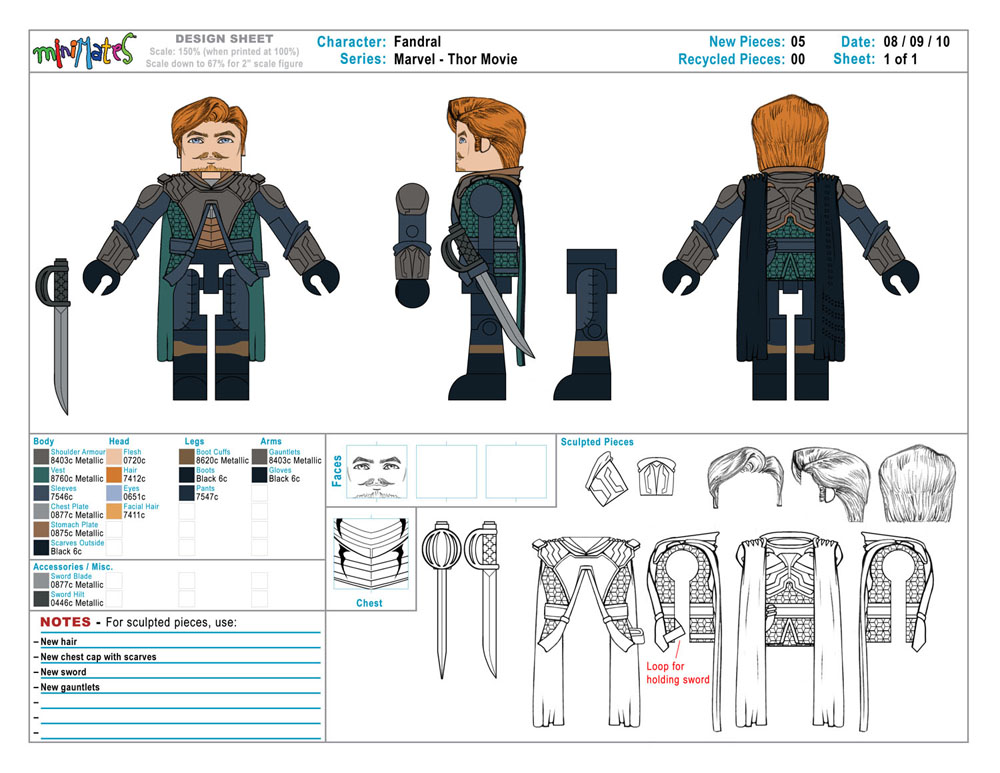
Task: Click the Eyes 0651c color swatch
Action: 114,493
